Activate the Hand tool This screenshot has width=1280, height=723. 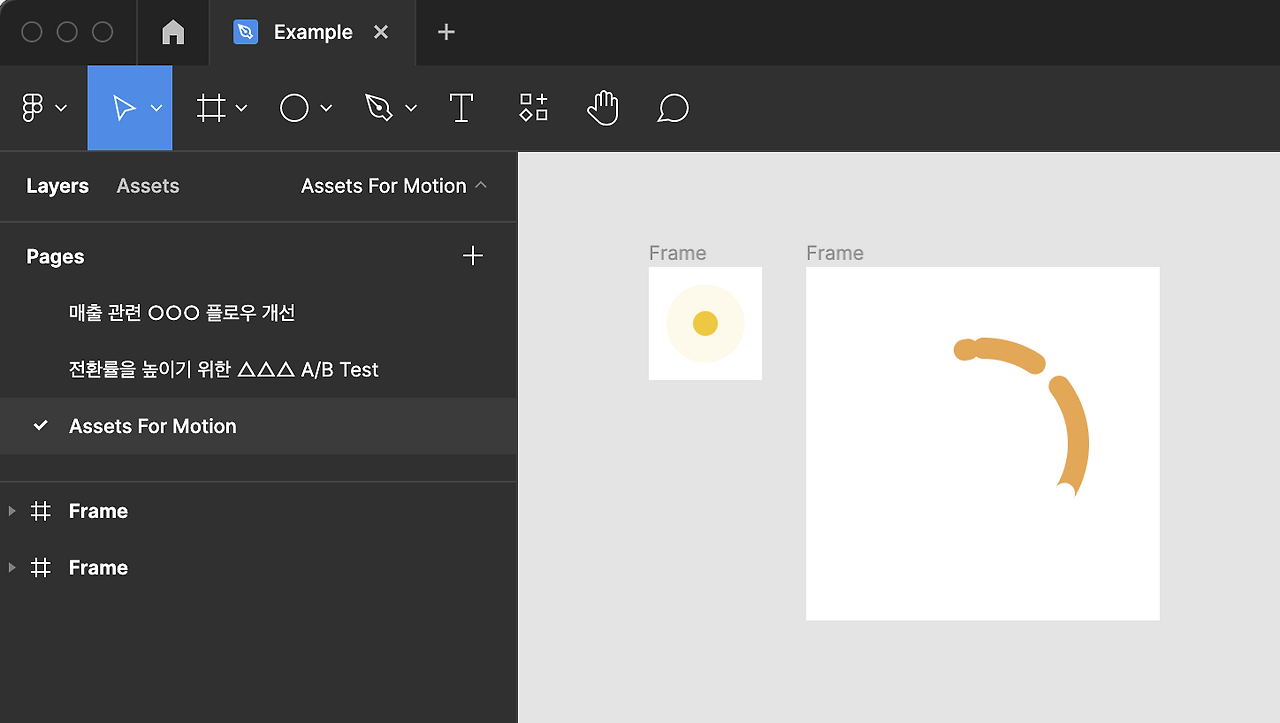[x=603, y=108]
